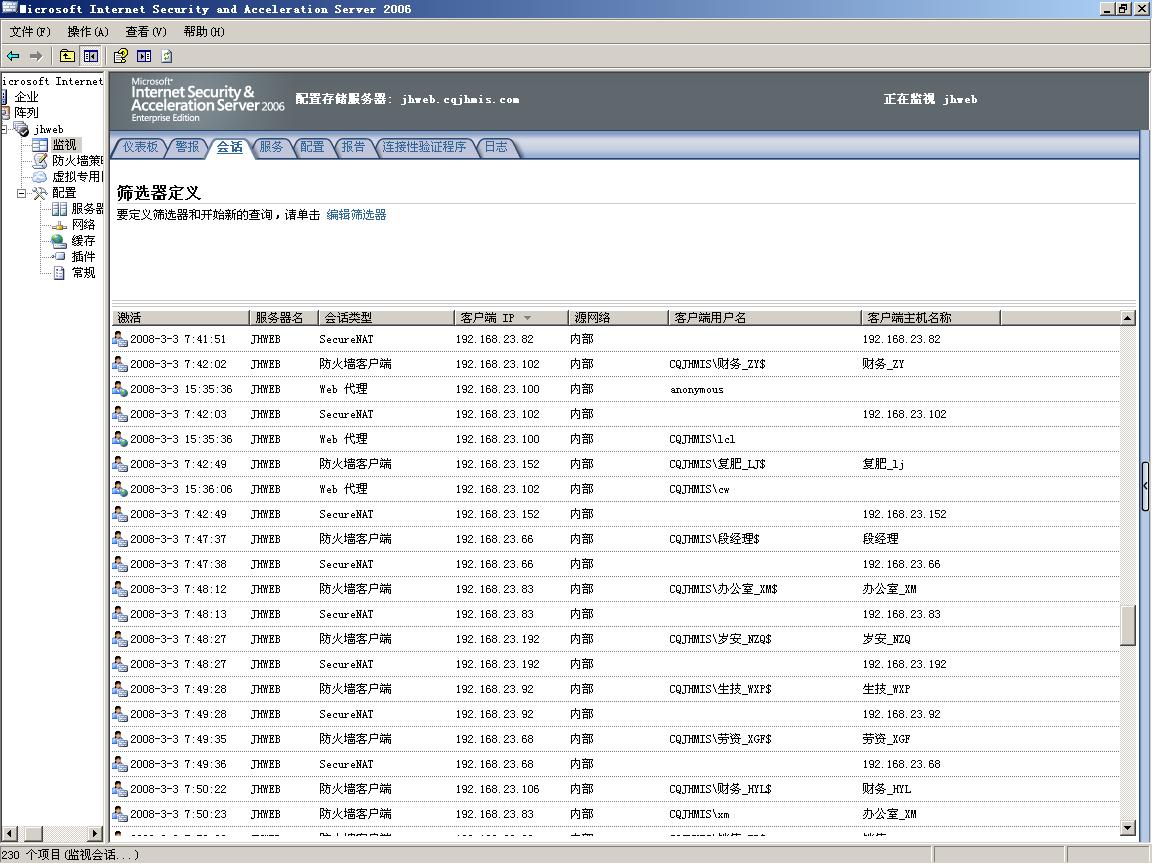The width and height of the screenshot is (1152, 864).
Task: Switch to the 日志 tab
Action: click(496, 147)
